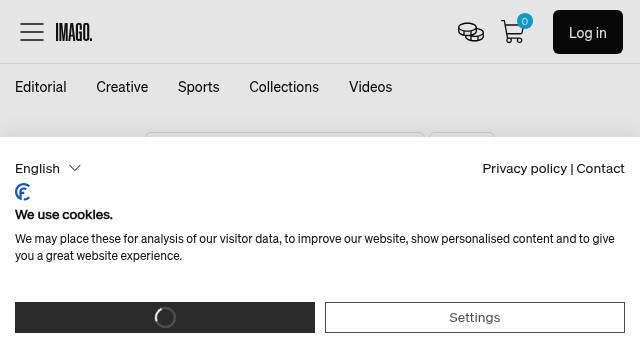This screenshot has height=360, width=640.
Task: Go to the Creative section
Action: [122, 87]
